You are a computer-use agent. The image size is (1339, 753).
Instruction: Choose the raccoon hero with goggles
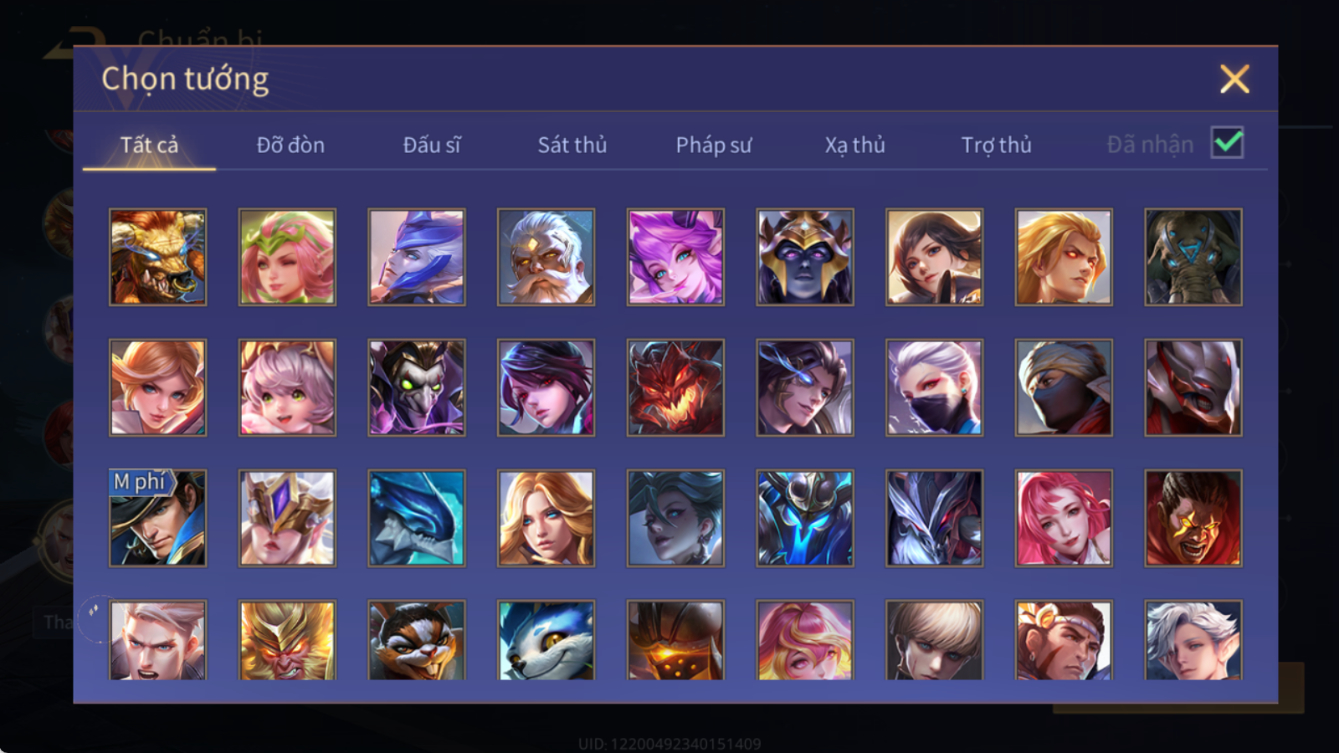pyautogui.click(x=416, y=640)
